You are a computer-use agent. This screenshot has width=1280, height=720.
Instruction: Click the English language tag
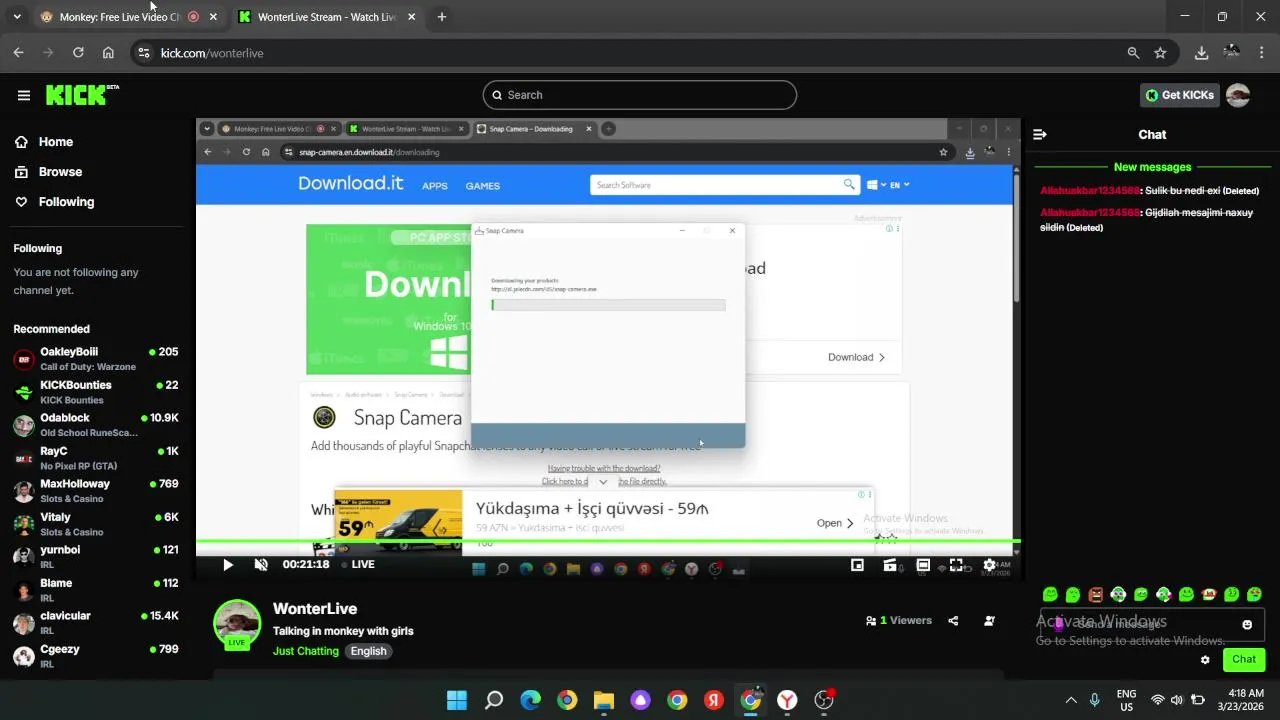point(368,651)
